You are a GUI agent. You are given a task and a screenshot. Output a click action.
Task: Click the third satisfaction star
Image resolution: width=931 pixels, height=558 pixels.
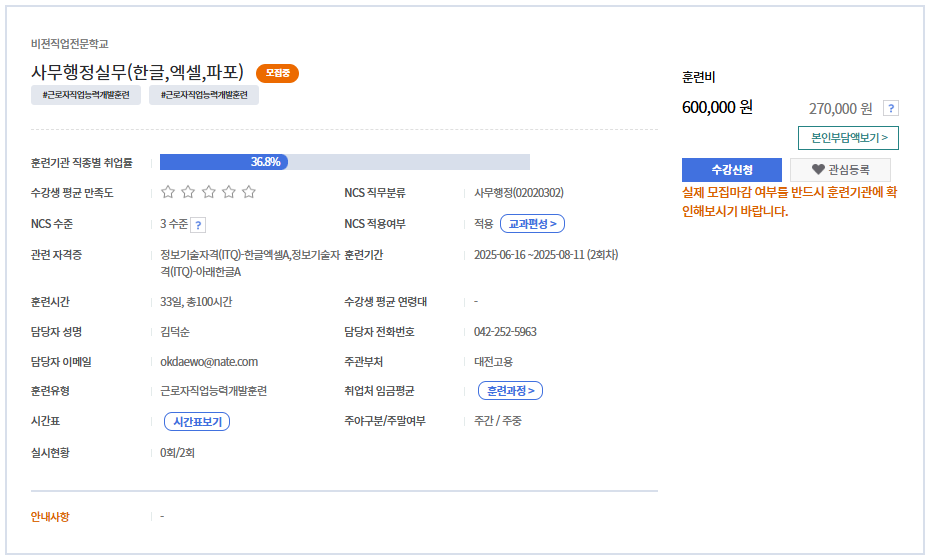(x=208, y=192)
